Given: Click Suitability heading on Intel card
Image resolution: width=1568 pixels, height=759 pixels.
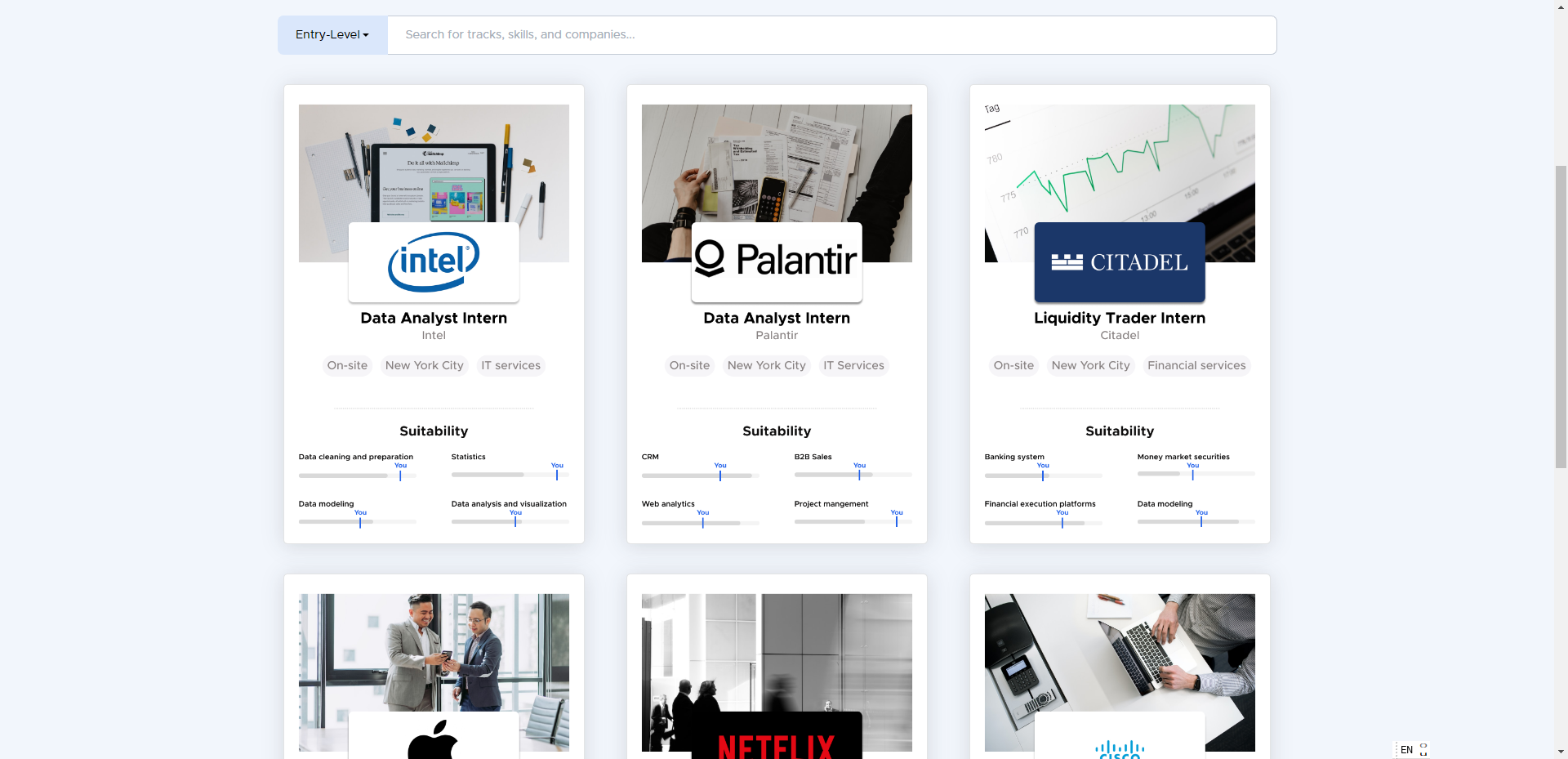Looking at the screenshot, I should 434,431.
